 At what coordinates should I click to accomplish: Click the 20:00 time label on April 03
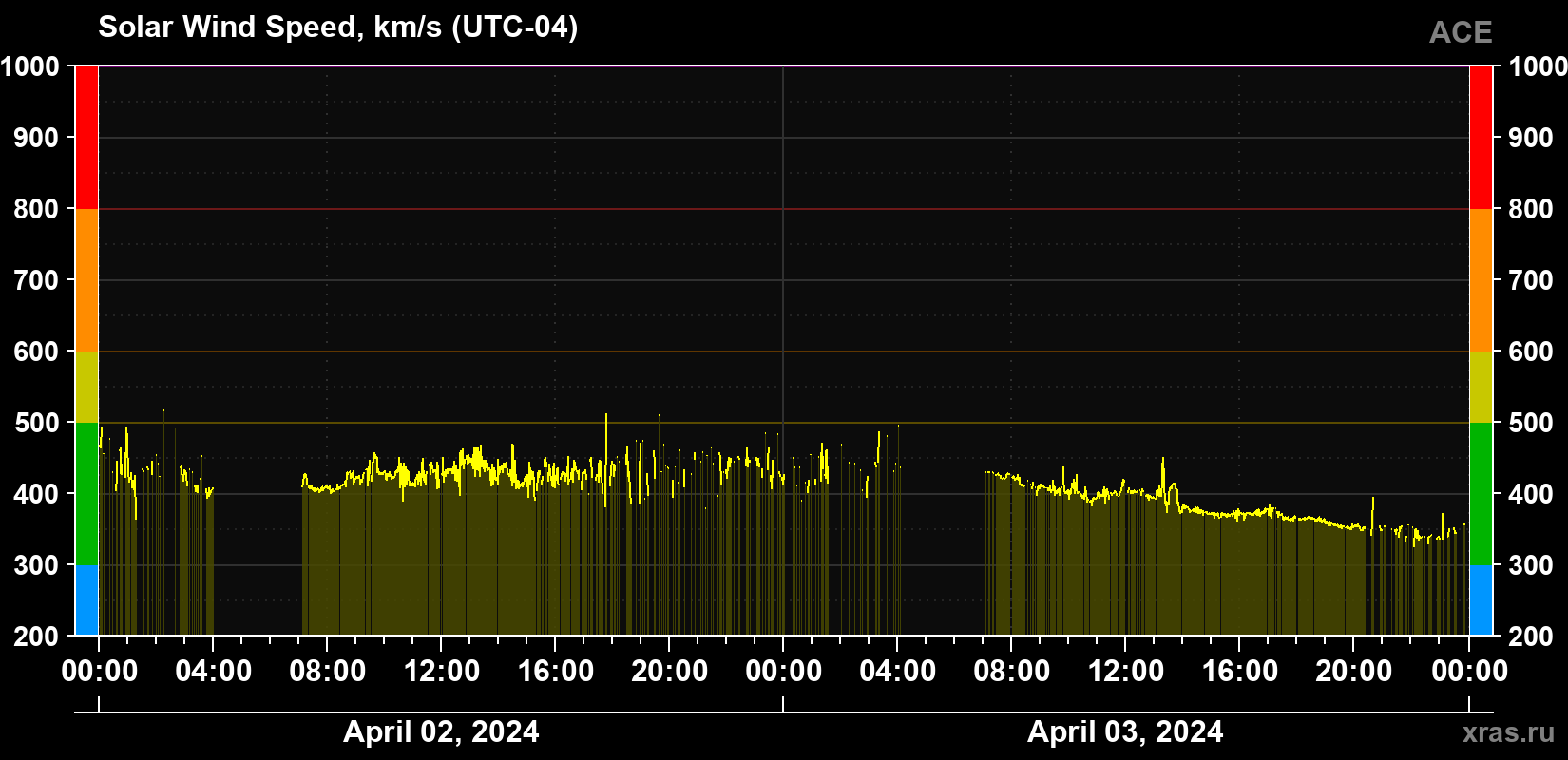(x=1354, y=672)
